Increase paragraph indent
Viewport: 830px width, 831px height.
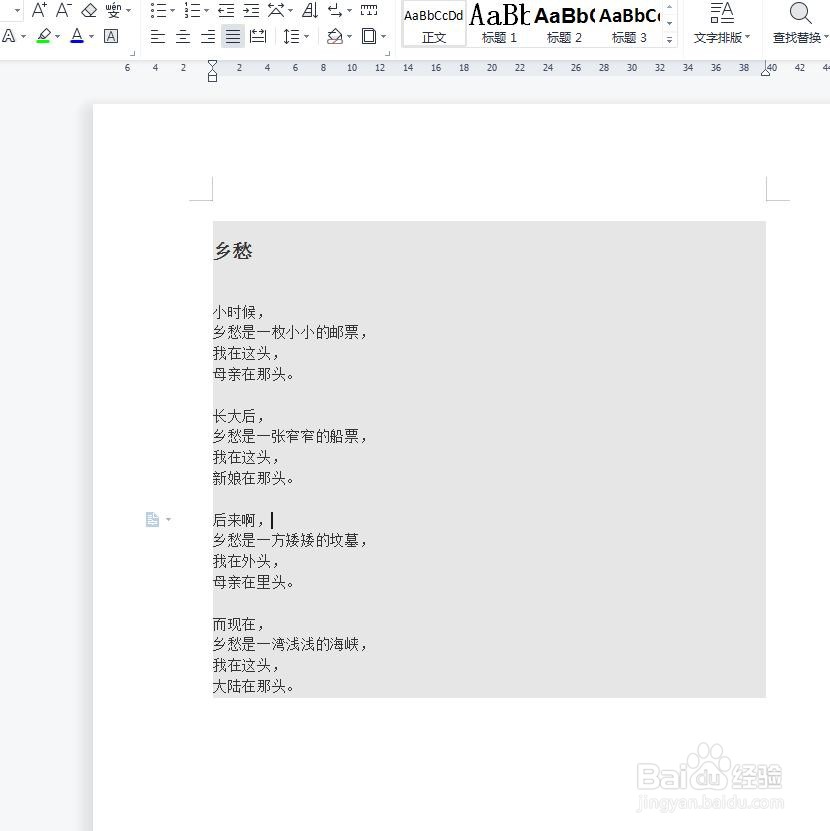click(x=251, y=10)
